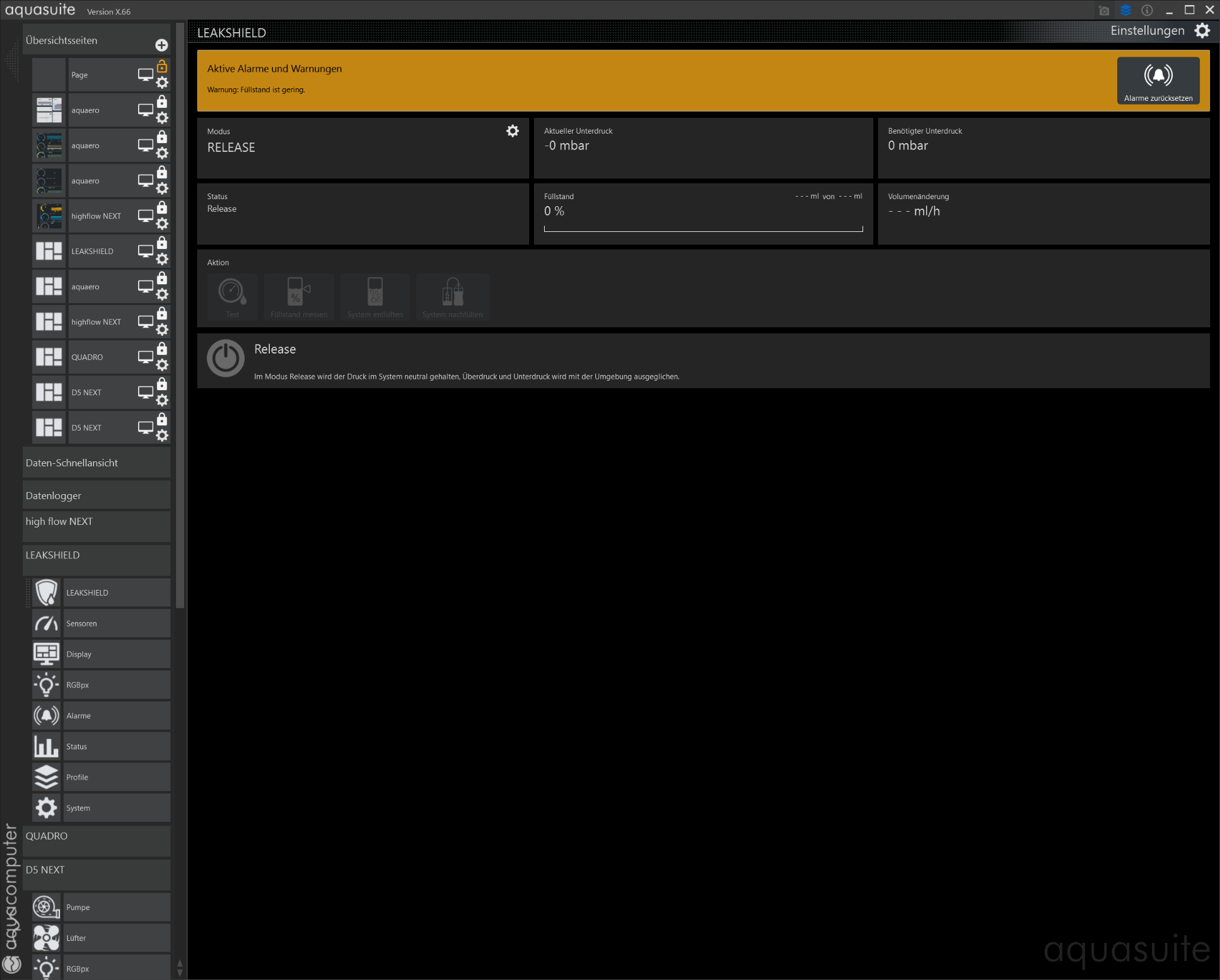Open RGBpx lightbulb icon under LEAKSHIELD
Image resolution: width=1220 pixels, height=980 pixels.
[x=47, y=684]
